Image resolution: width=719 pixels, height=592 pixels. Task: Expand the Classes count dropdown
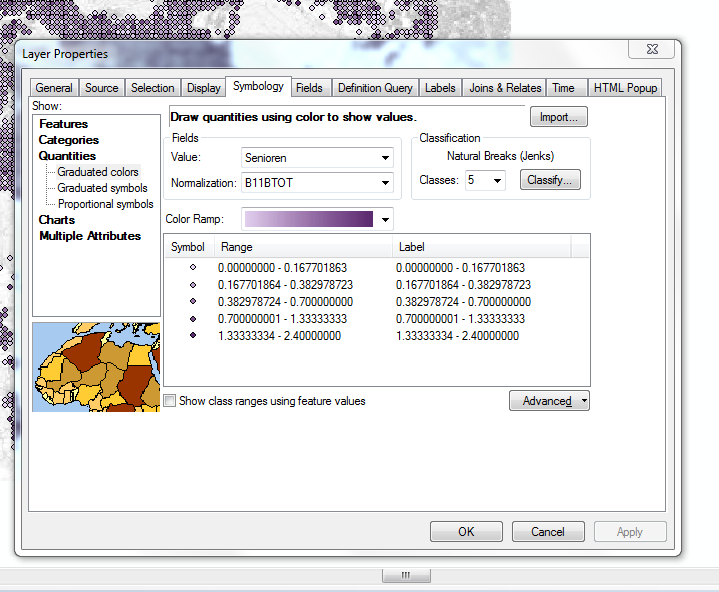(x=497, y=181)
